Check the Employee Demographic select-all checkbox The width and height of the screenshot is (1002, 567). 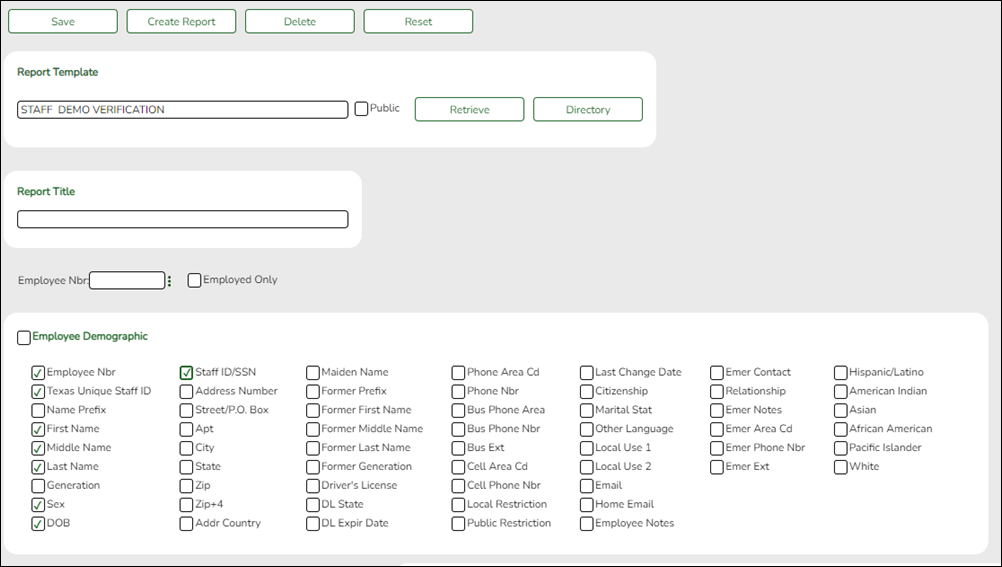(24, 338)
